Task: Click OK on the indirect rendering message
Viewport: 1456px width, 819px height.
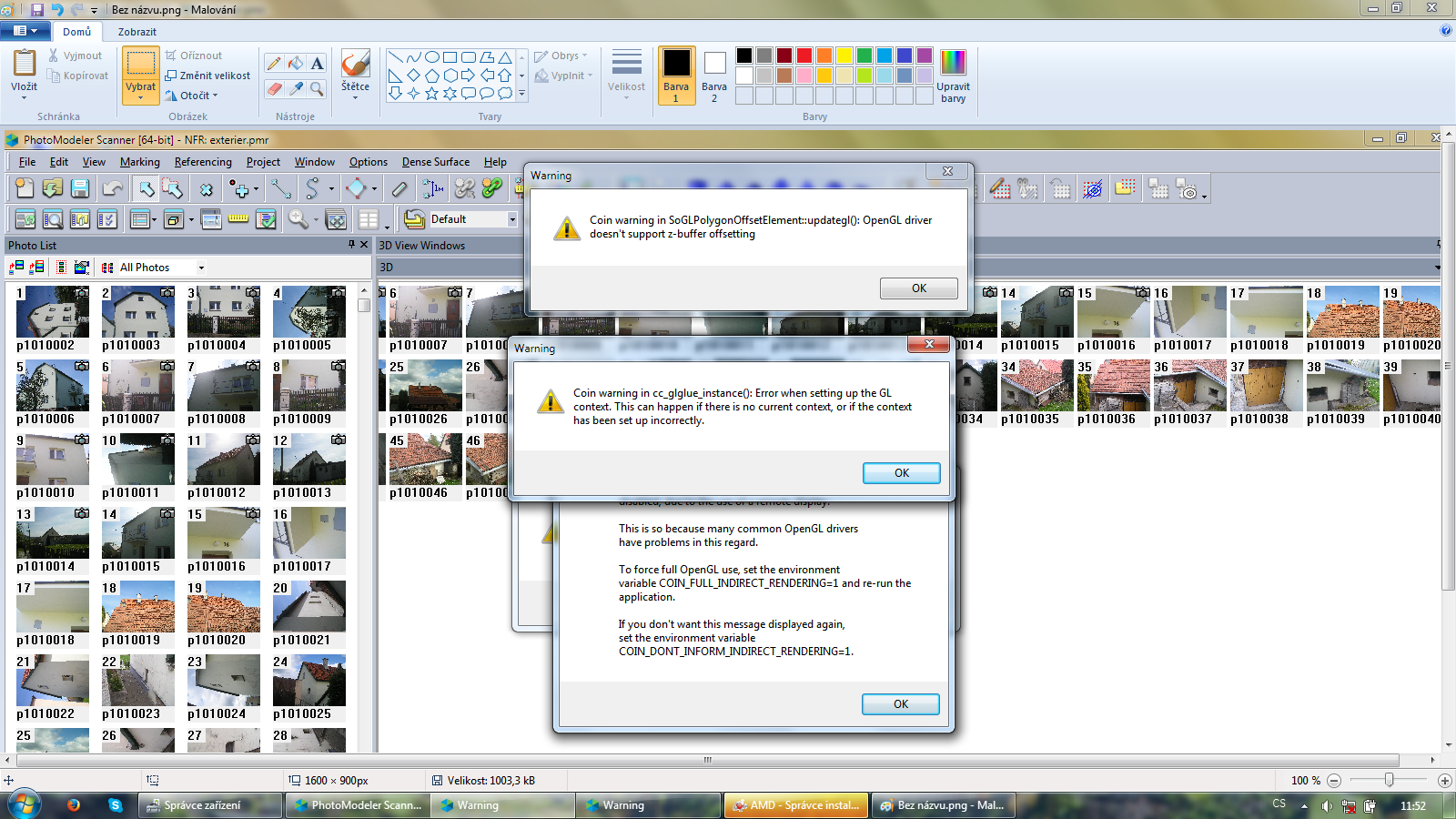Action: (x=901, y=704)
